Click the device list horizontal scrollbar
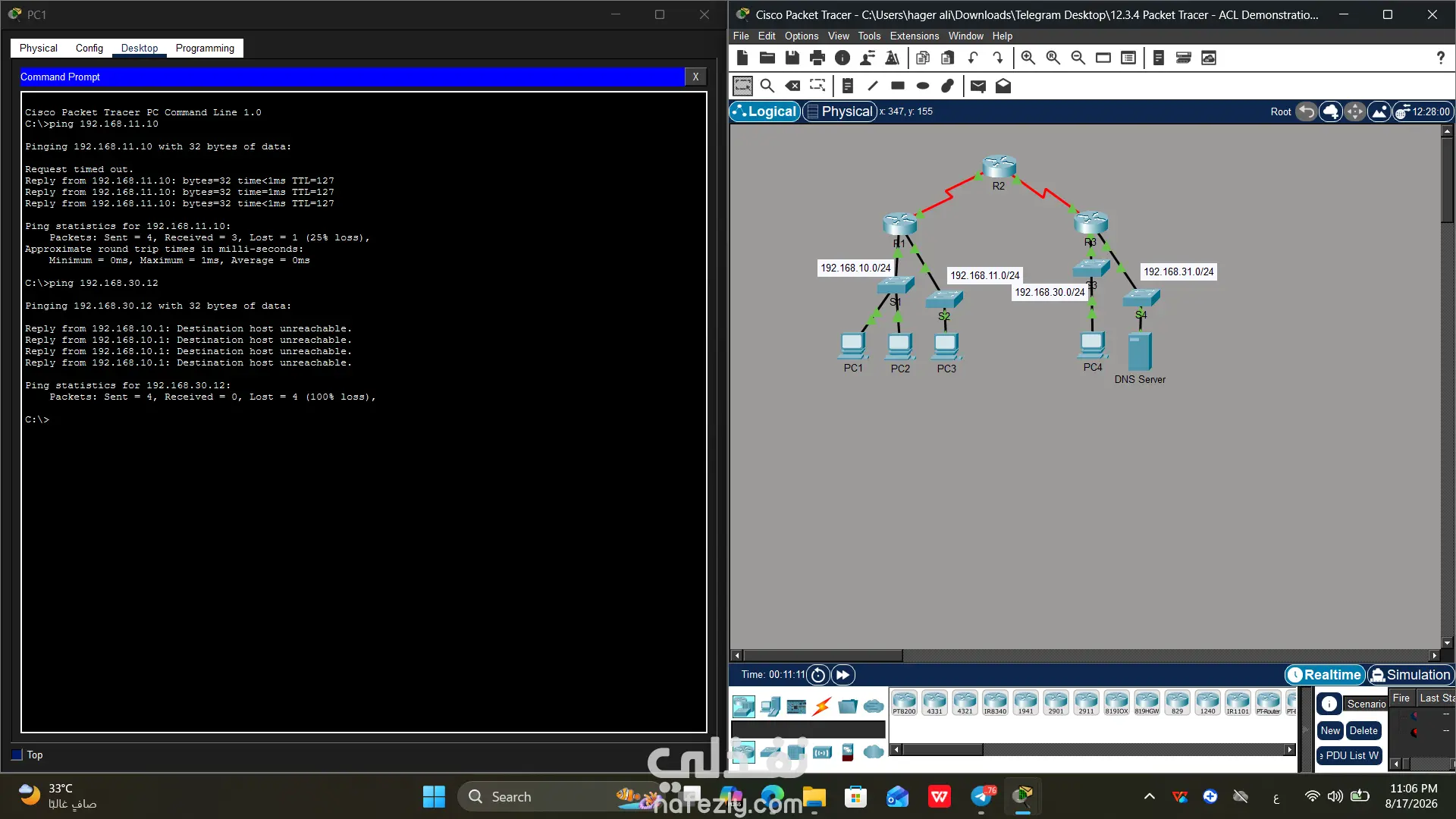The width and height of the screenshot is (1456, 819). pos(1093,749)
